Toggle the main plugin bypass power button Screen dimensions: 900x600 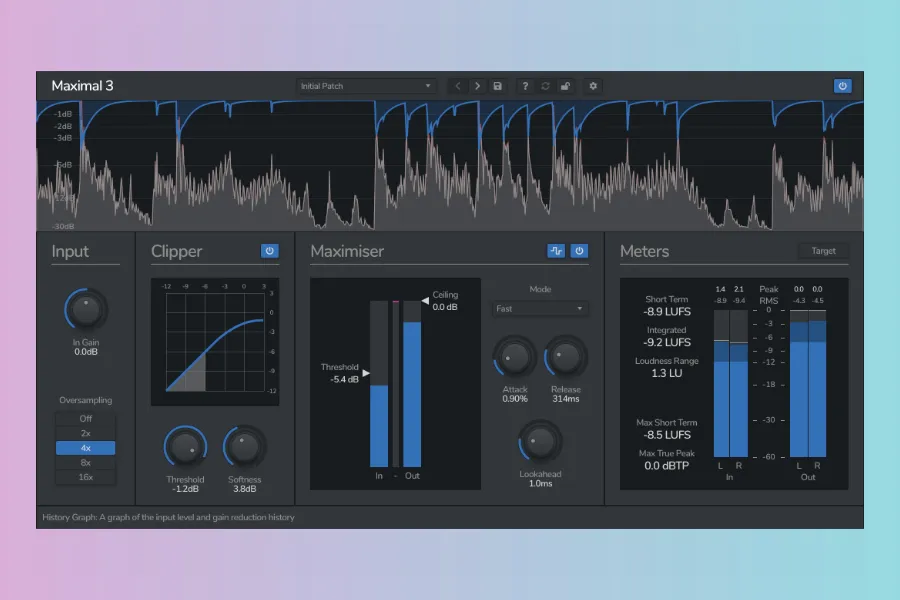click(842, 86)
